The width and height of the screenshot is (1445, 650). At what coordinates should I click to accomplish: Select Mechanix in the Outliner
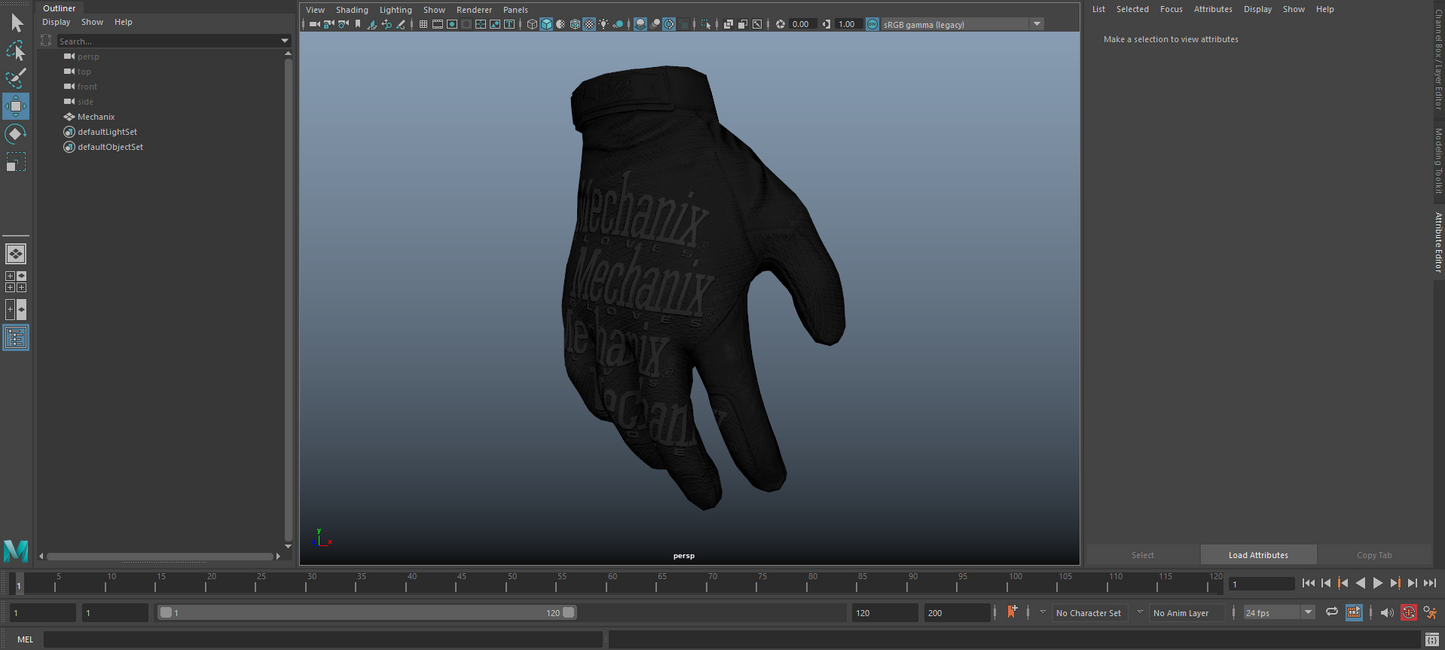(95, 117)
